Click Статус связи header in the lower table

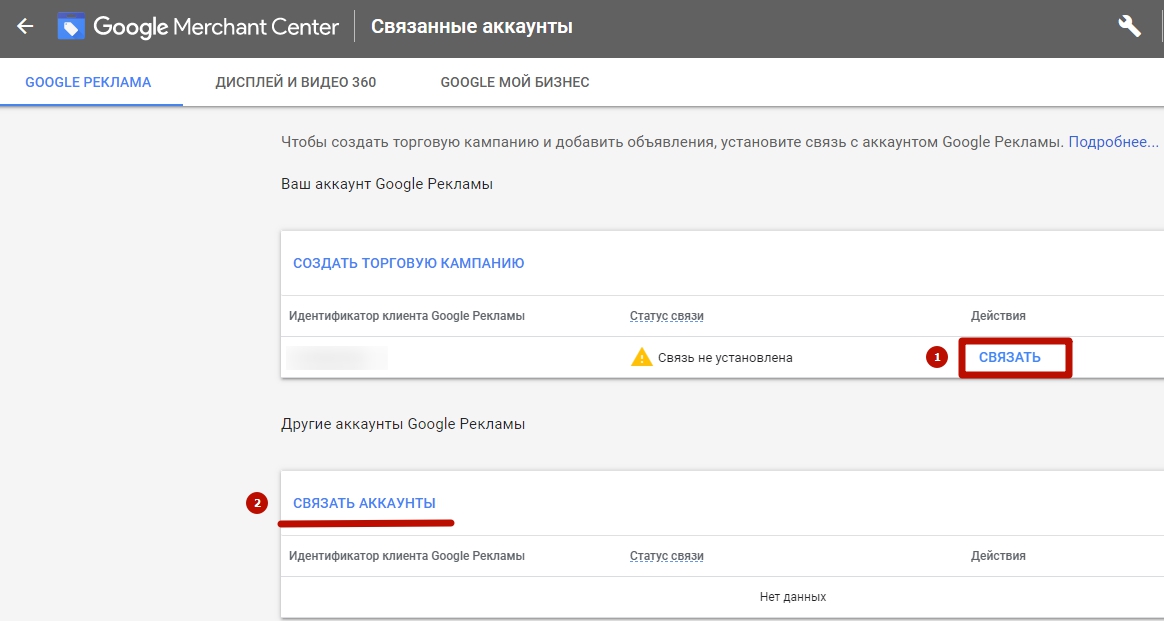[x=666, y=556]
